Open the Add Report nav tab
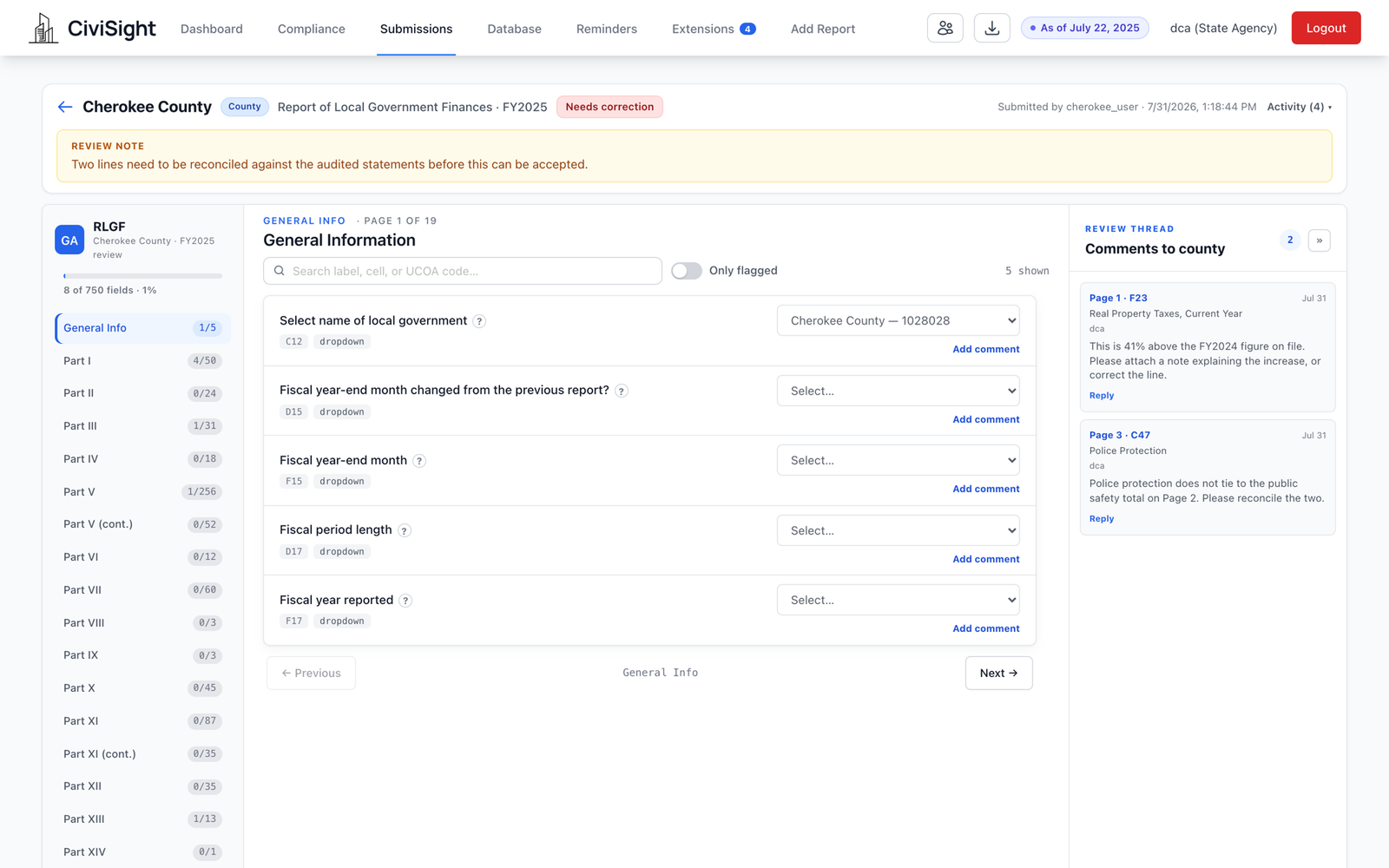 pos(823,29)
